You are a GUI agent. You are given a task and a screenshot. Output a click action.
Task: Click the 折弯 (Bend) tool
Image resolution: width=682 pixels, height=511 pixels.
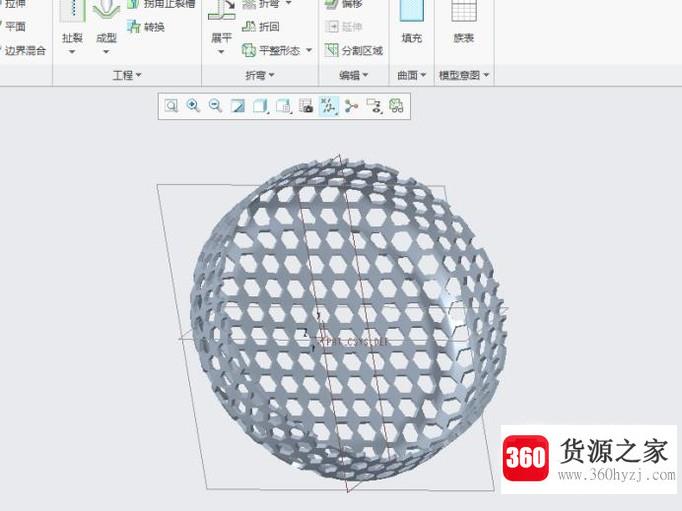[x=261, y=4]
